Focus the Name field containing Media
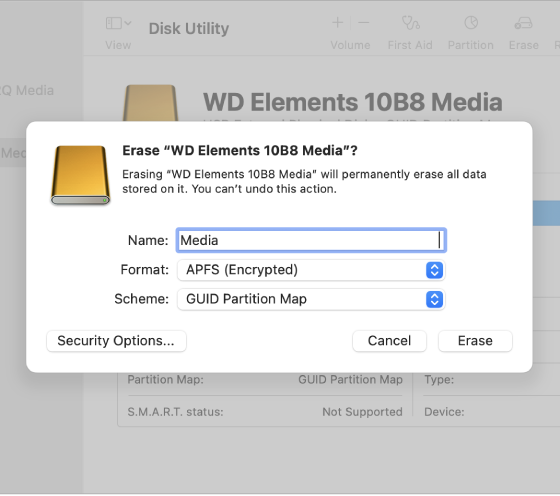 point(311,240)
